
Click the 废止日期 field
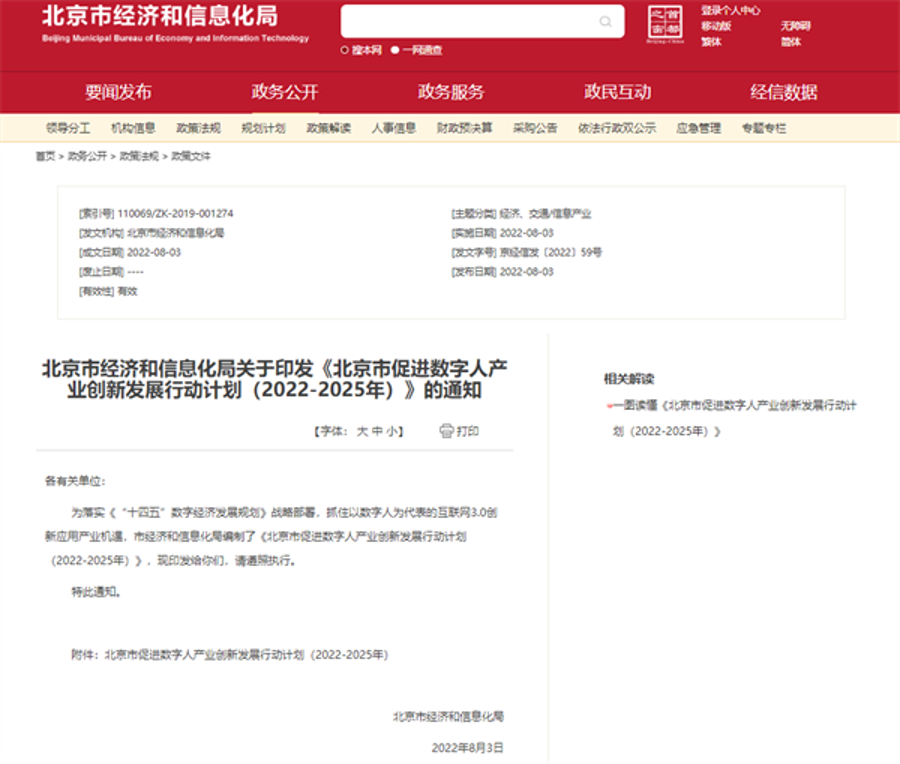tap(111, 272)
